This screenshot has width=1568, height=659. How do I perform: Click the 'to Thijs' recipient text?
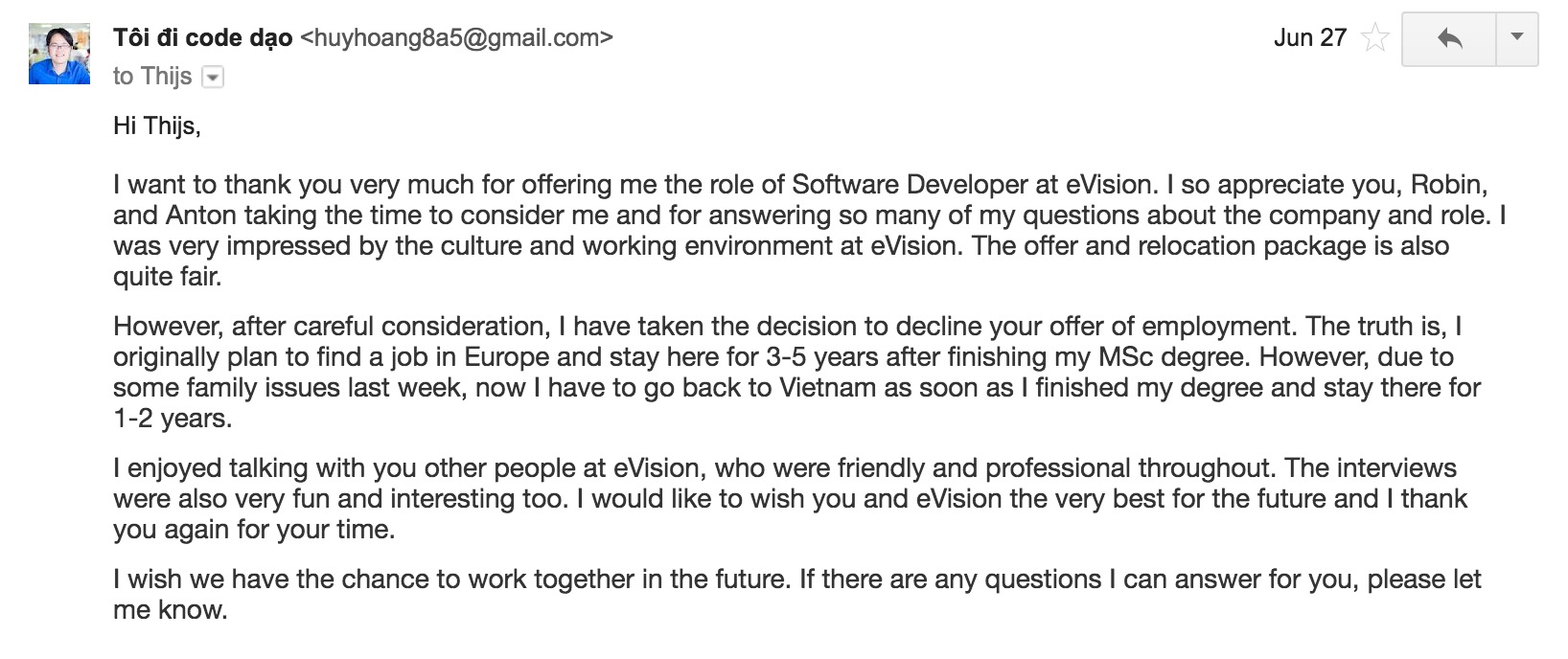[x=152, y=77]
